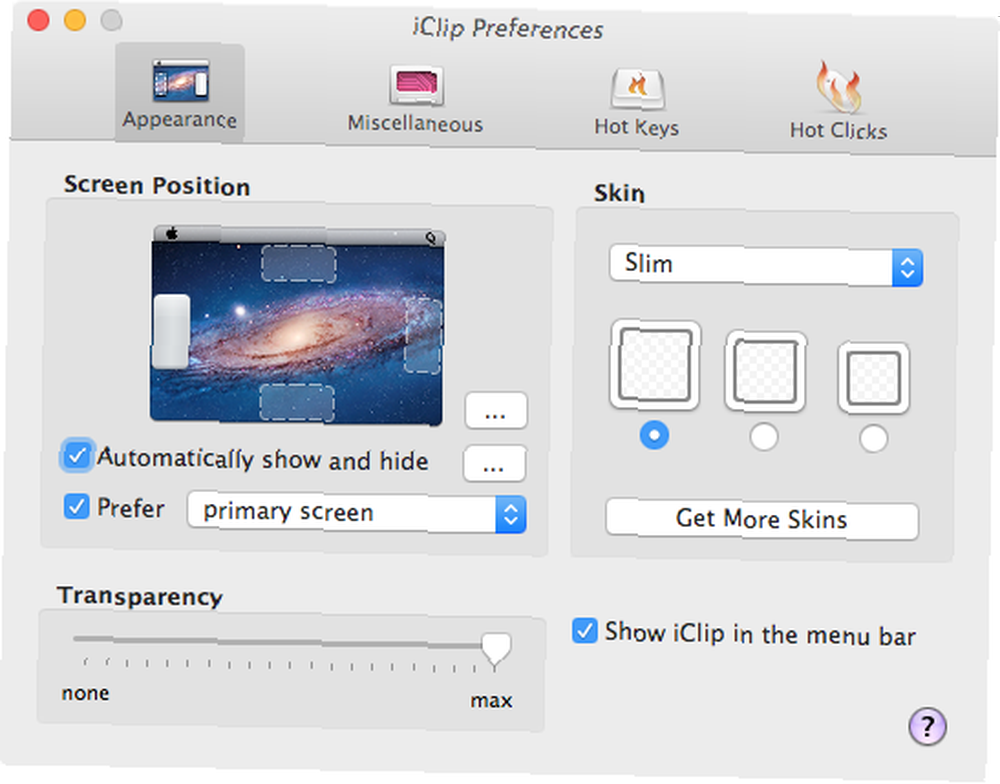Image resolution: width=1000 pixels, height=784 pixels.
Task: Place iClip at the top screen edge
Action: pyautogui.click(x=298, y=263)
